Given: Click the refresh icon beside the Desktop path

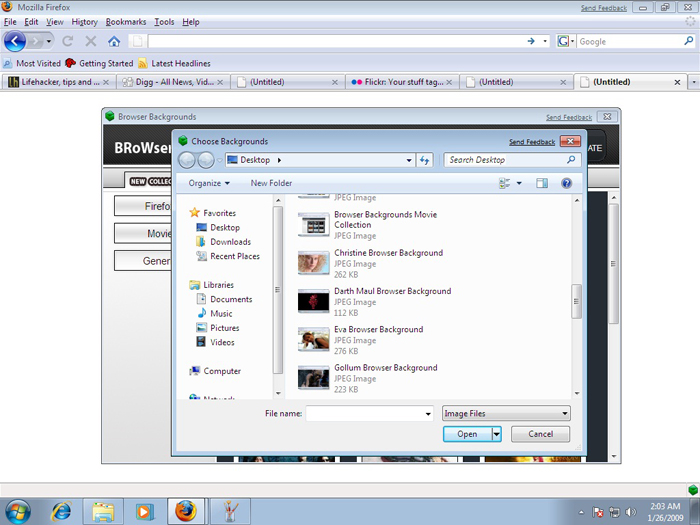Looking at the screenshot, I should 424,160.
